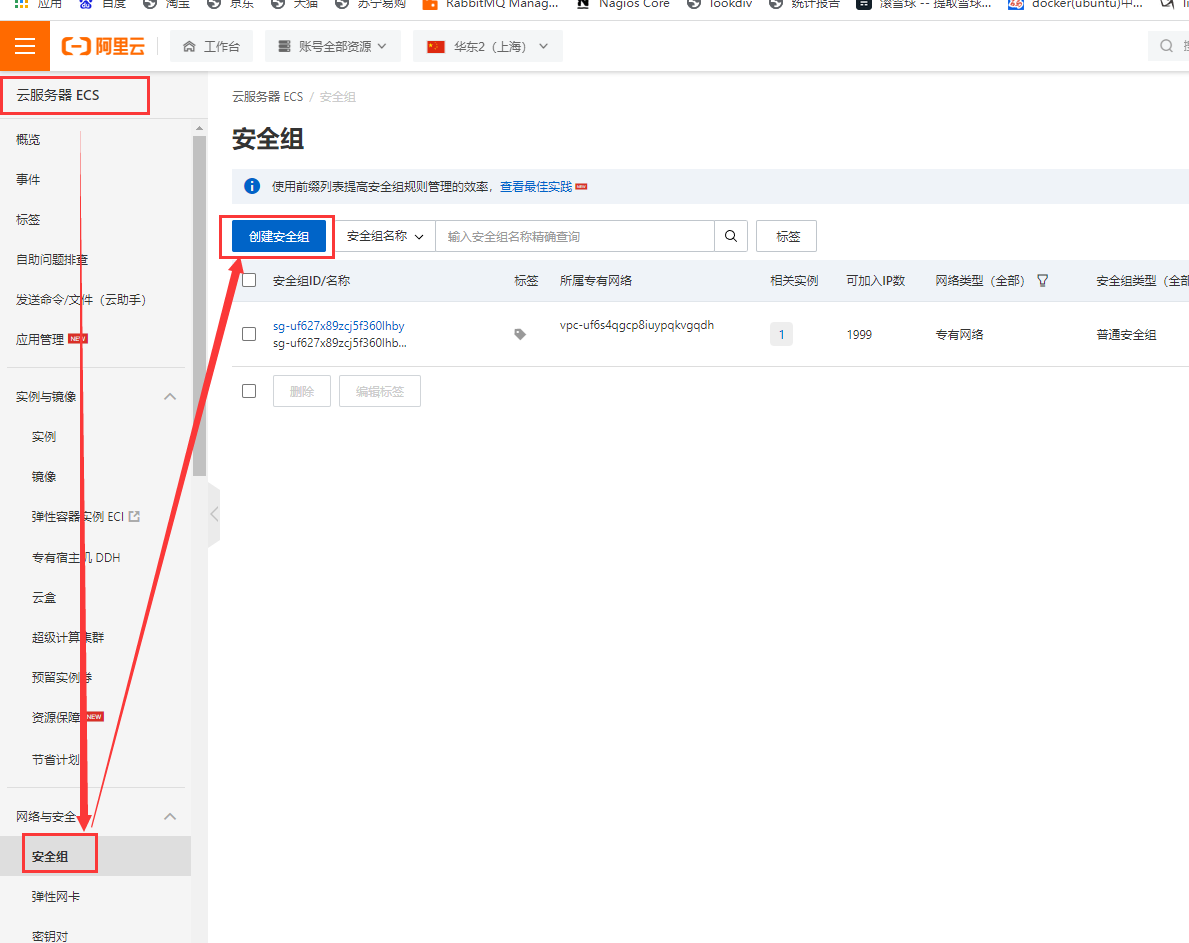Go to 镜像 in the sidebar

coord(44,477)
